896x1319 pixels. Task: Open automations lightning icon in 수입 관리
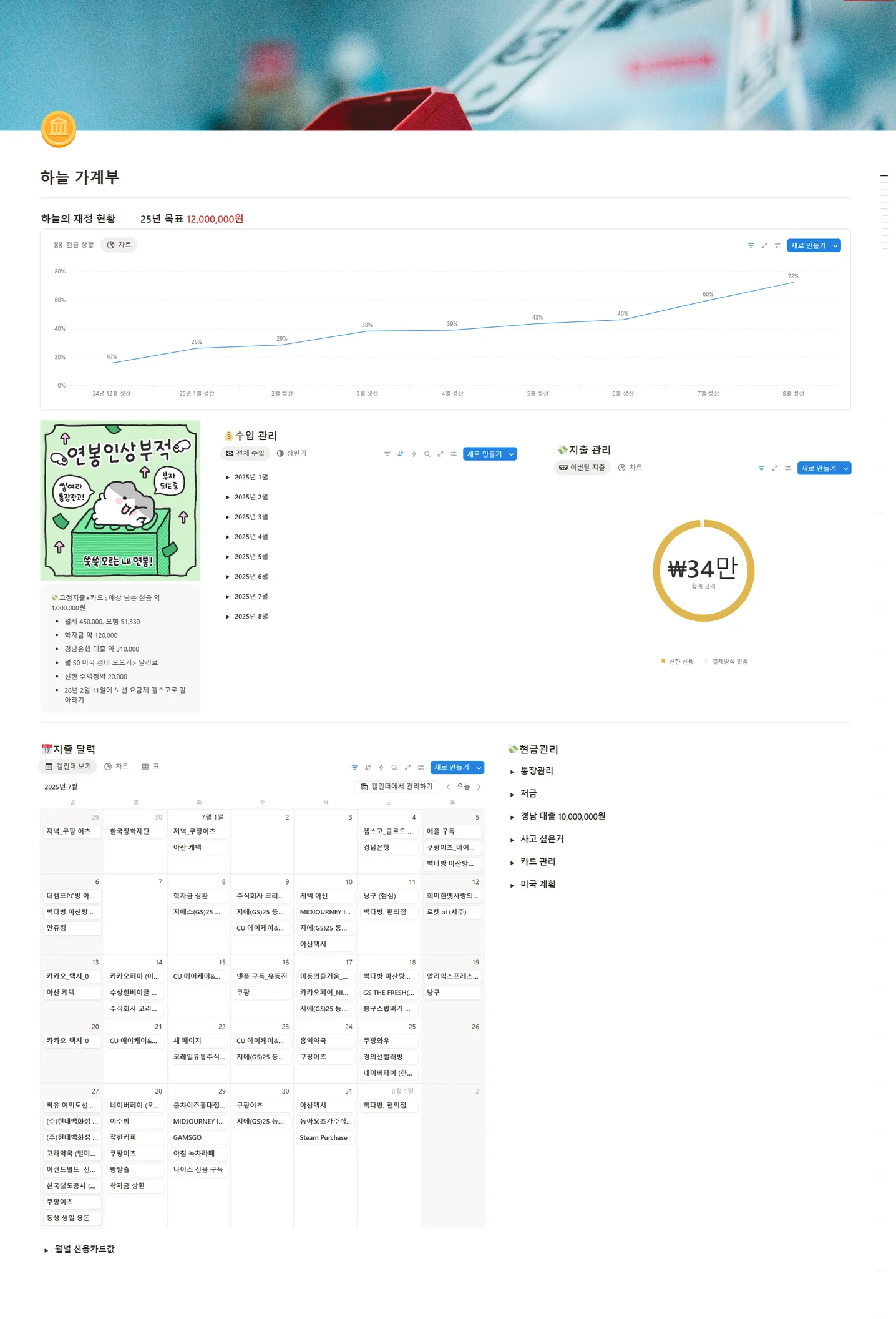(x=414, y=454)
